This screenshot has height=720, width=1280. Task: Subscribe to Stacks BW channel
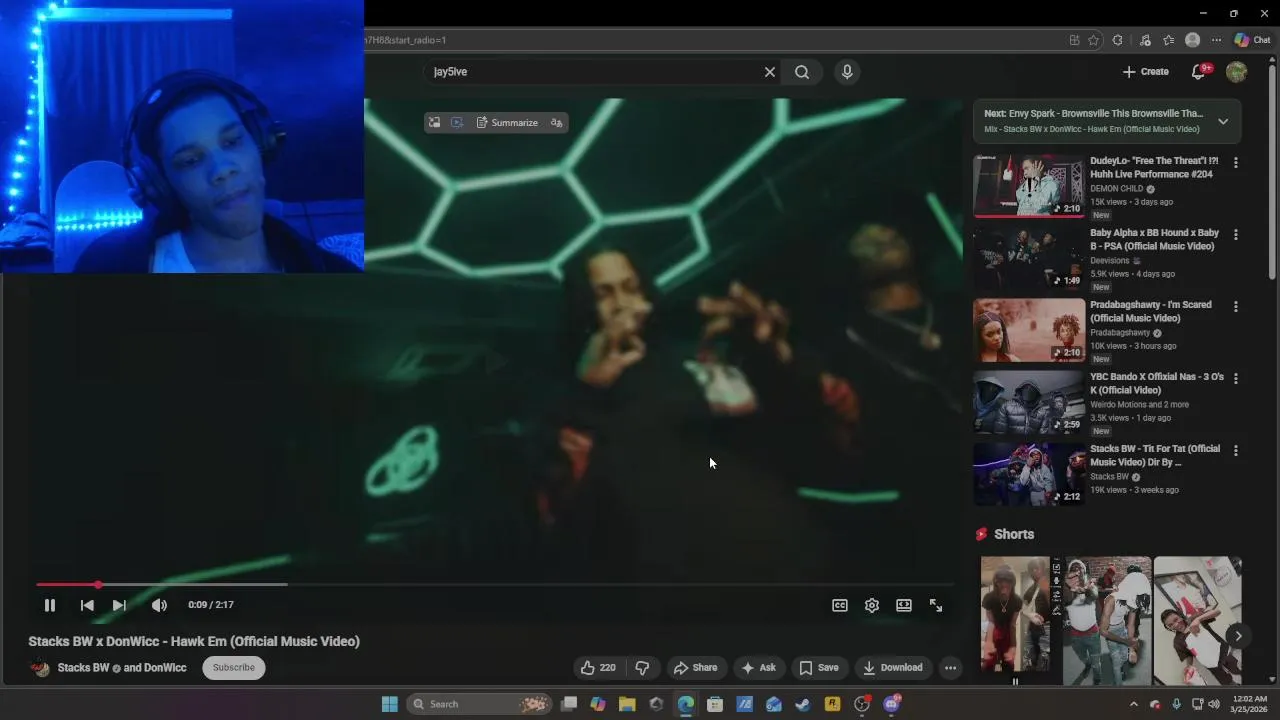234,668
